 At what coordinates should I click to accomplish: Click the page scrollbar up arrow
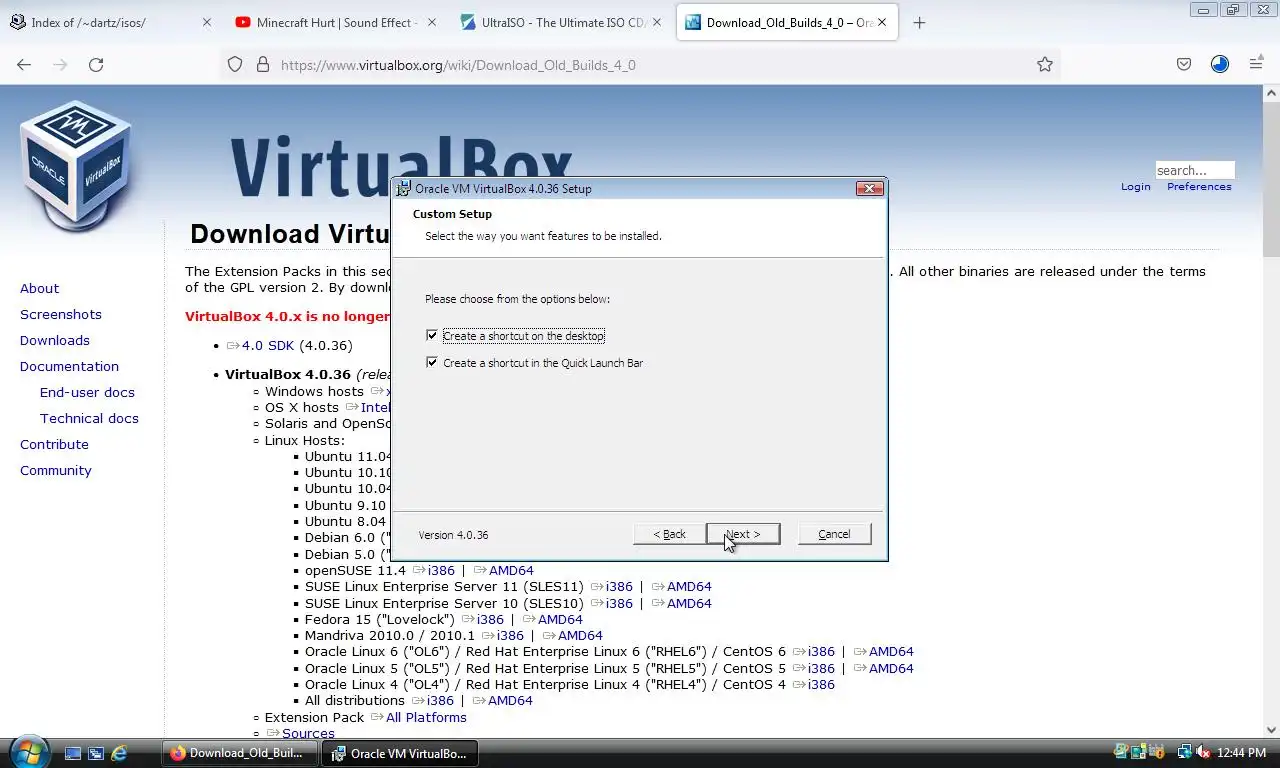tap(1271, 93)
